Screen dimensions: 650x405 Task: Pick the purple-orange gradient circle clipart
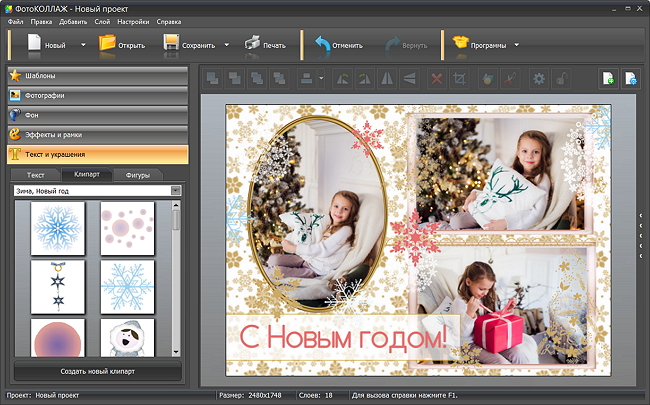tap(58, 337)
